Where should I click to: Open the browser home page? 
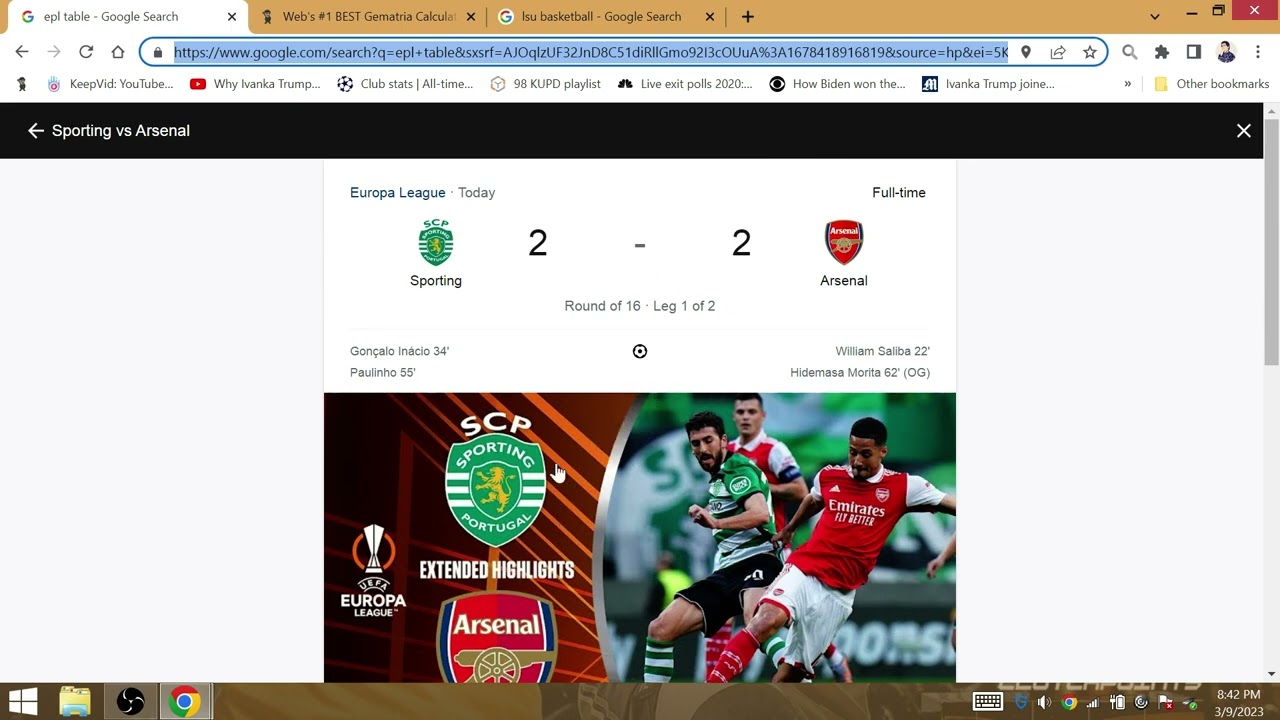118,52
